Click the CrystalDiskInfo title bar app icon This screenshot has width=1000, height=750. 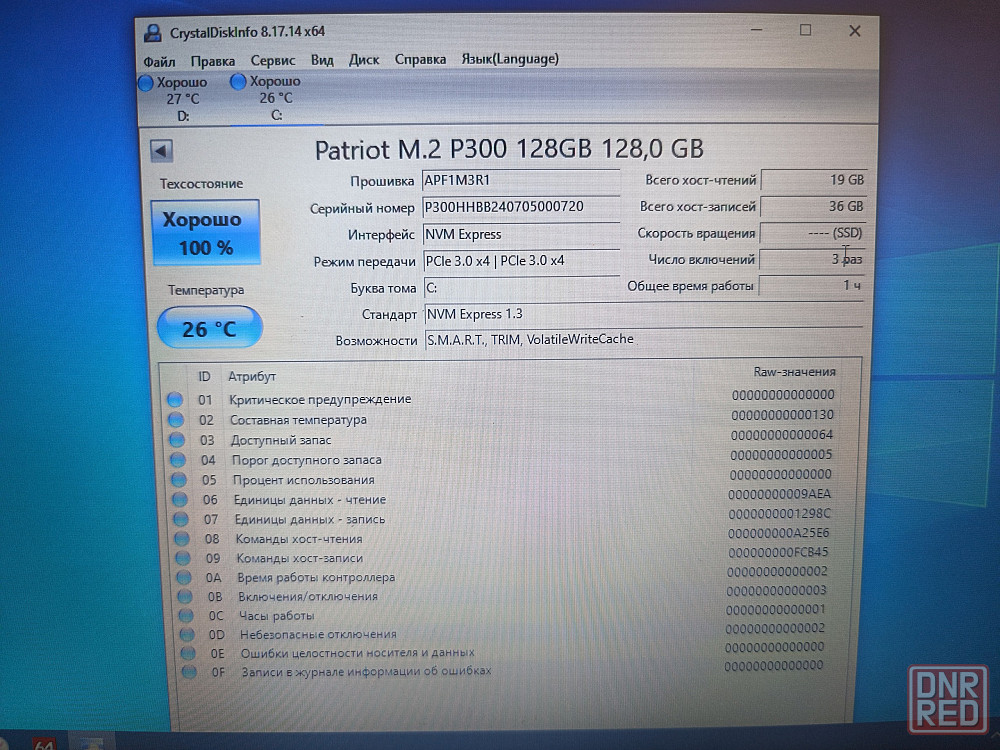point(152,32)
